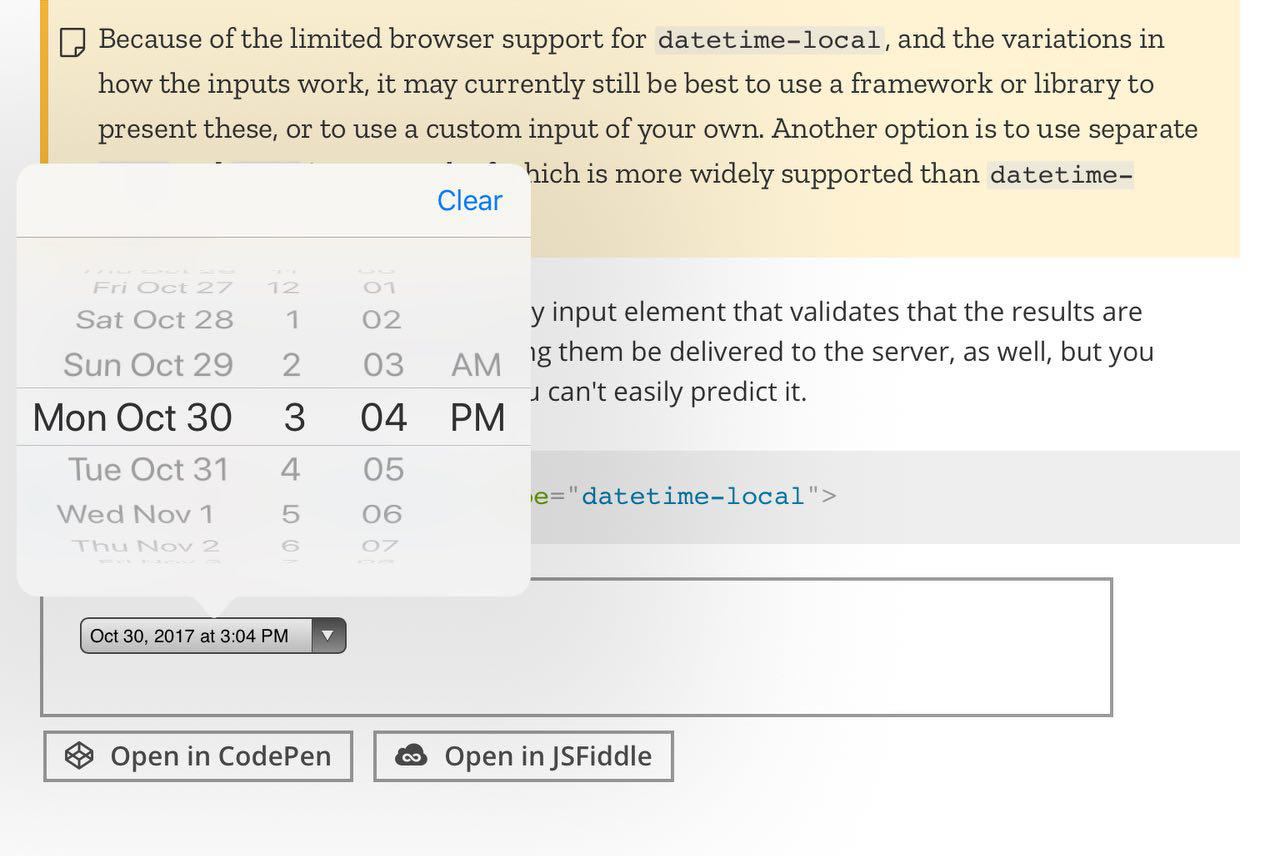The image size is (1280, 856).
Task: Select Mon Oct 30 in the date wheel
Action: pyautogui.click(x=131, y=417)
